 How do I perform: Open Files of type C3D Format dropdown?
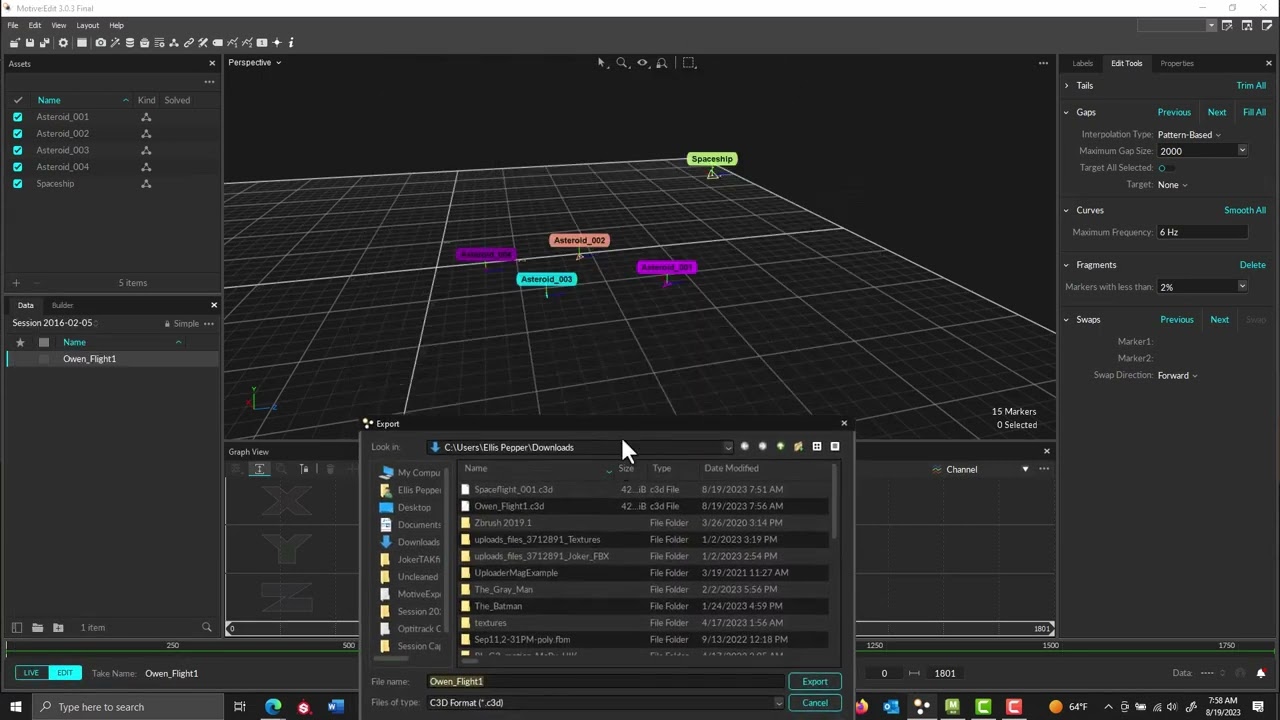tap(607, 702)
